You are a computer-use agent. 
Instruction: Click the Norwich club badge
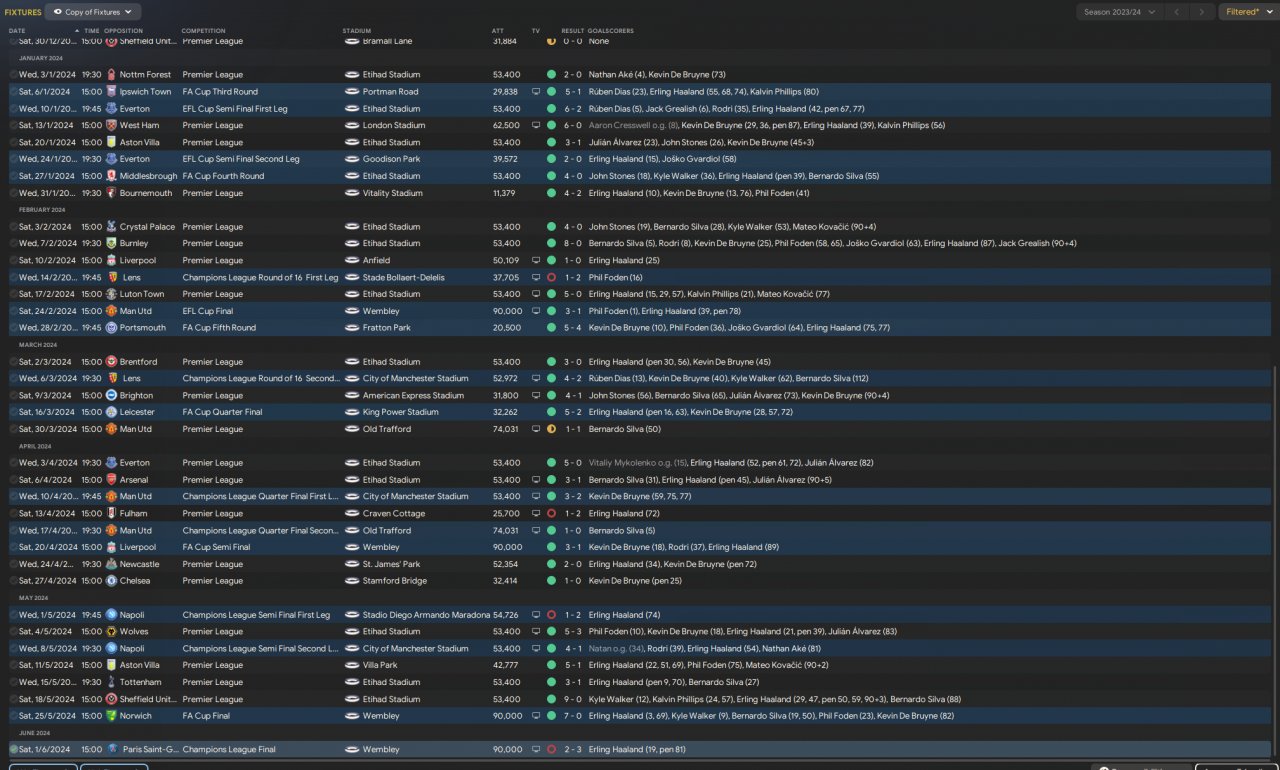coord(111,716)
